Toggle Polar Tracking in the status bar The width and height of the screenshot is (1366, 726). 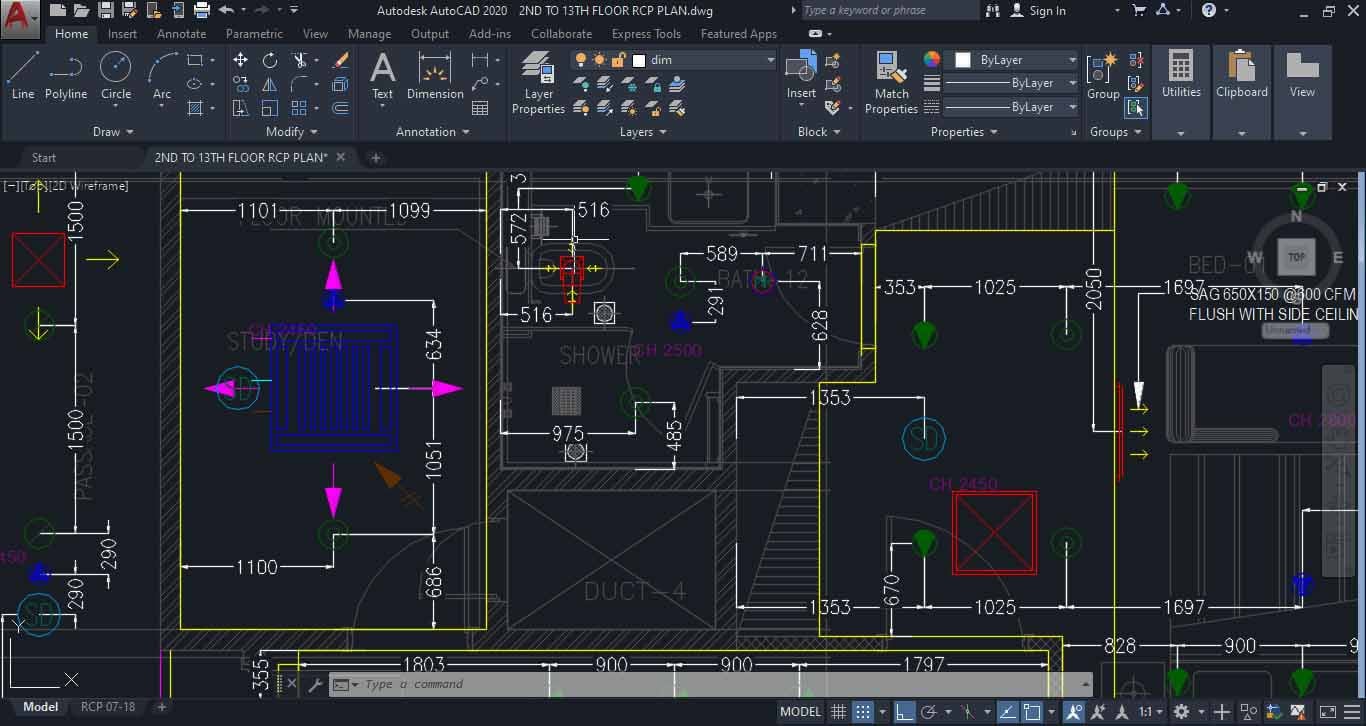click(928, 711)
